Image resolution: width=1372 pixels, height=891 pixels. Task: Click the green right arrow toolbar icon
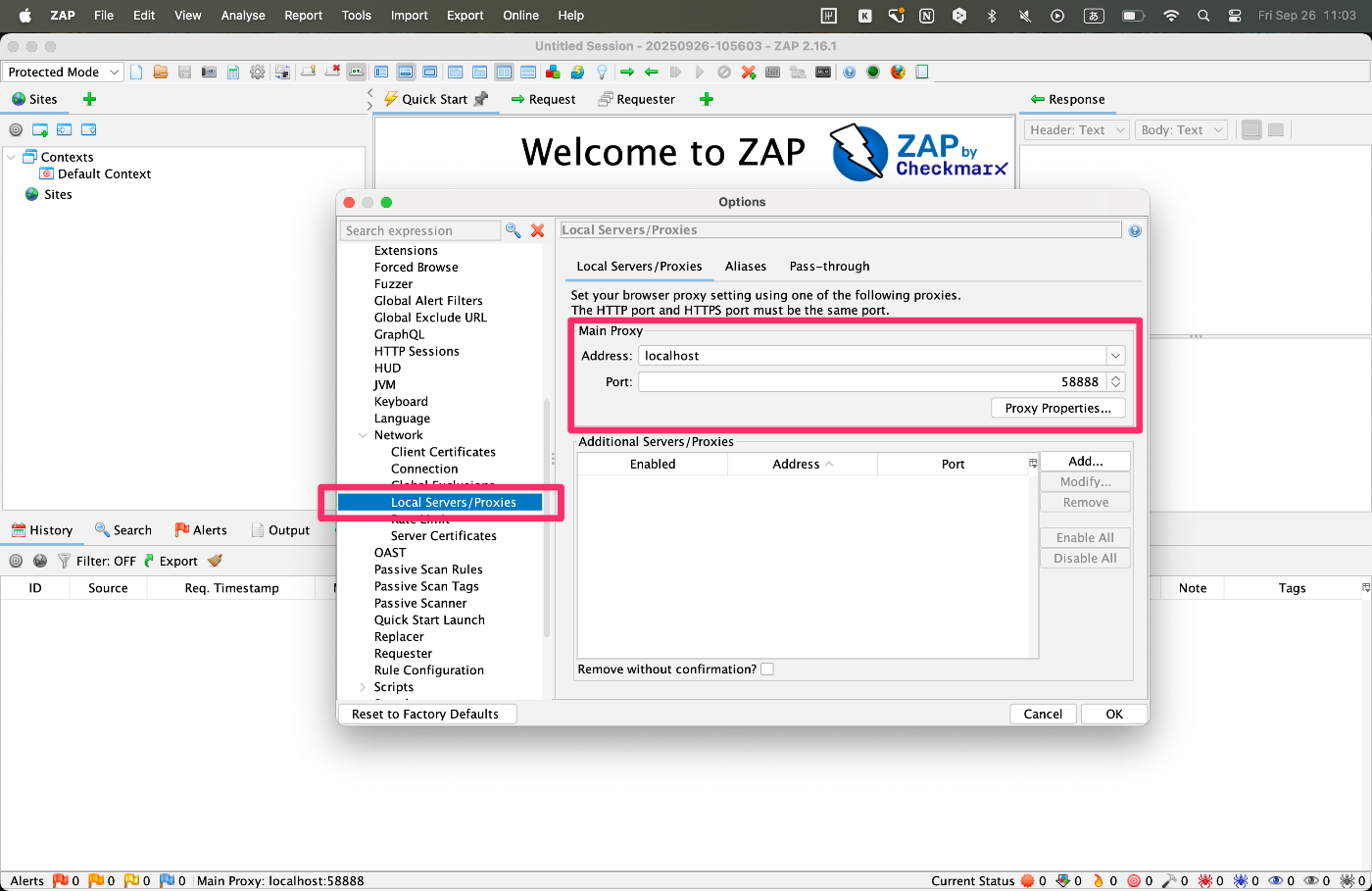click(627, 72)
